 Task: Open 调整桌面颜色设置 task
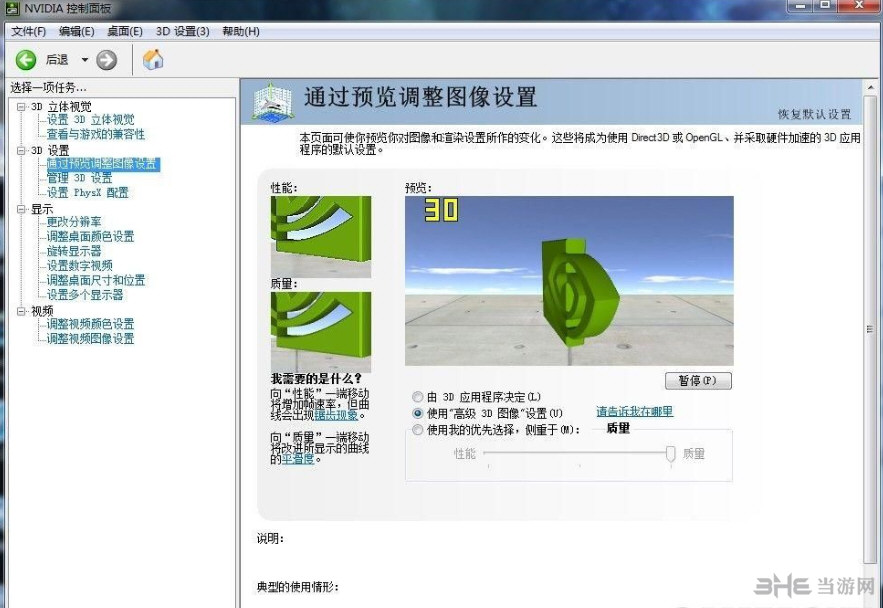click(91, 236)
